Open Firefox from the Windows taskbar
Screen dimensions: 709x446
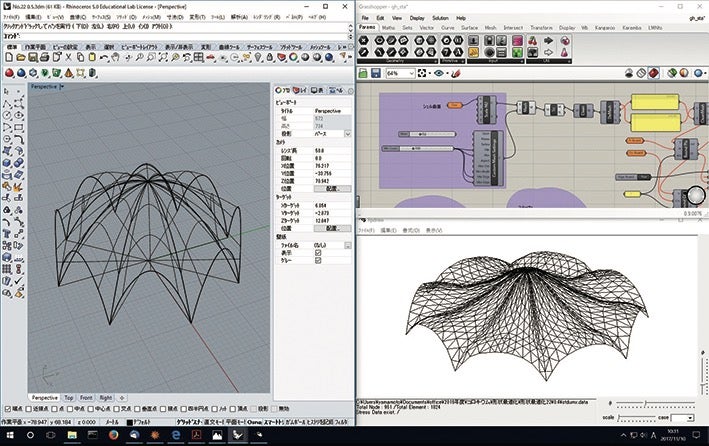pos(113,435)
